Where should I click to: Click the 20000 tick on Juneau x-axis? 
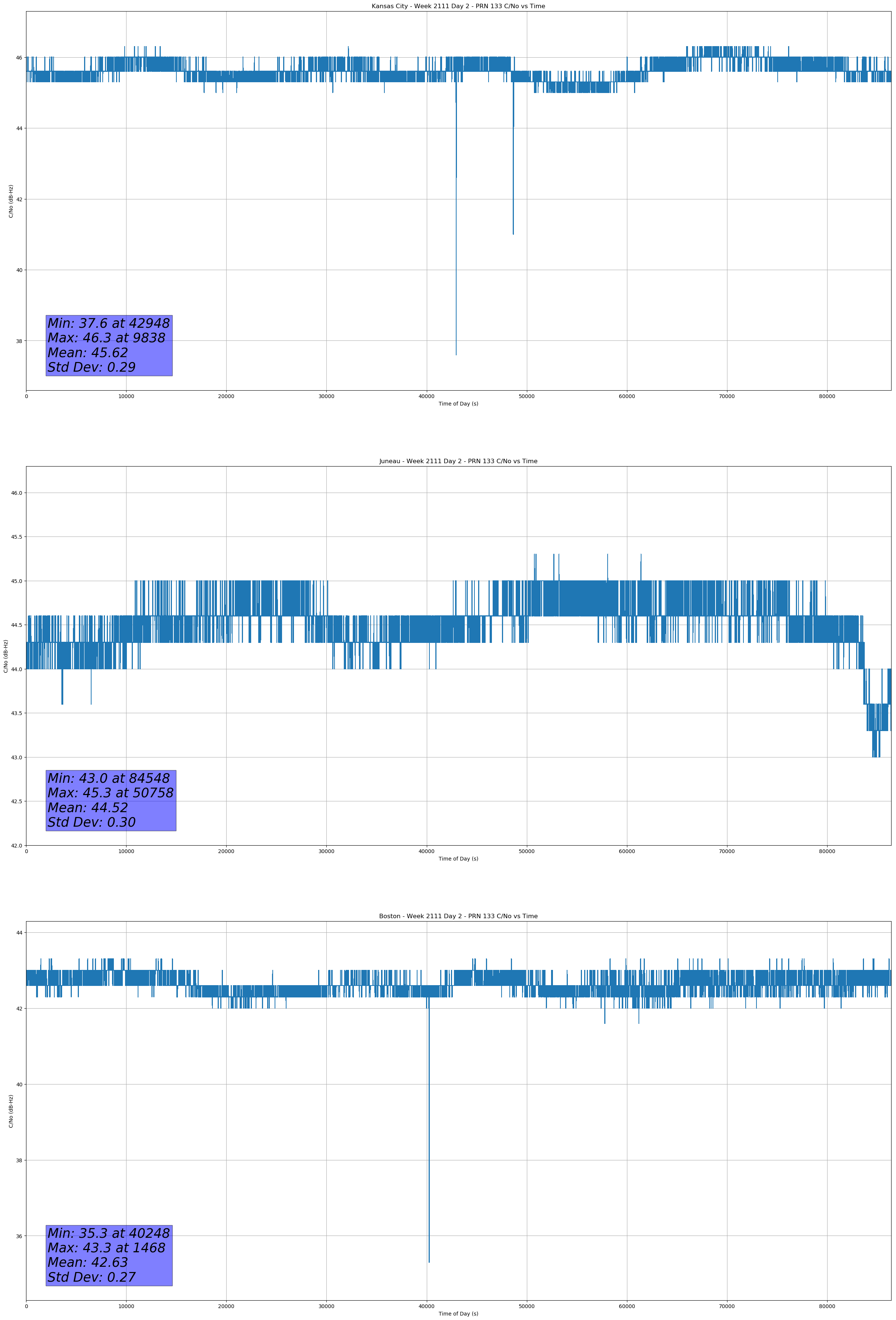(226, 851)
